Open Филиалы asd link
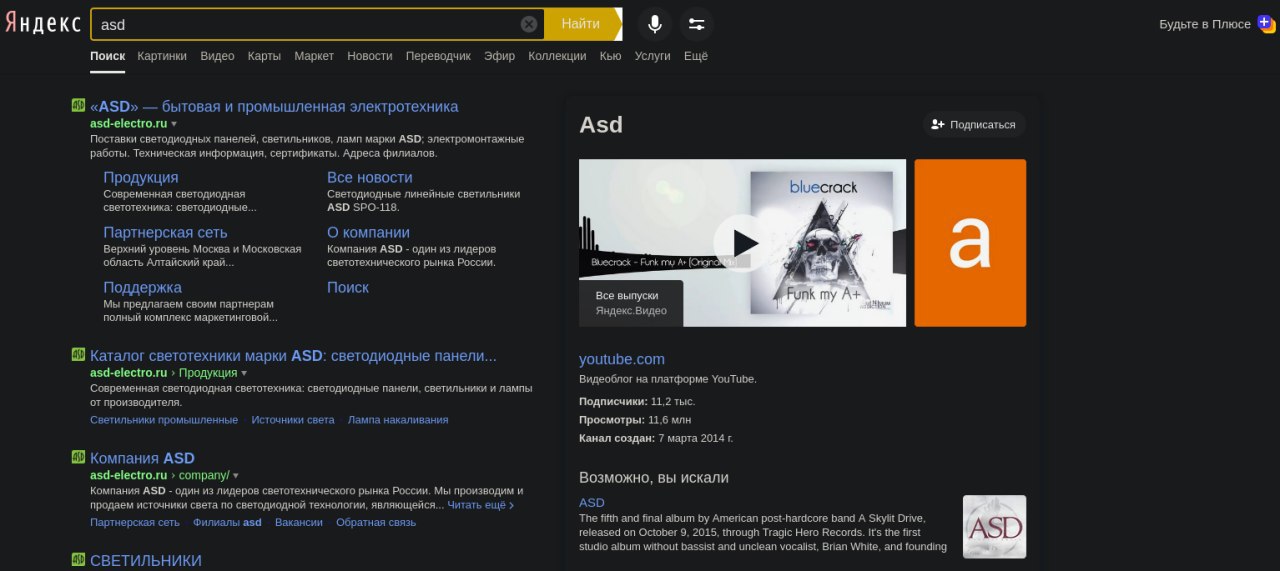Screen dimensions: 1280x571 (x=227, y=522)
